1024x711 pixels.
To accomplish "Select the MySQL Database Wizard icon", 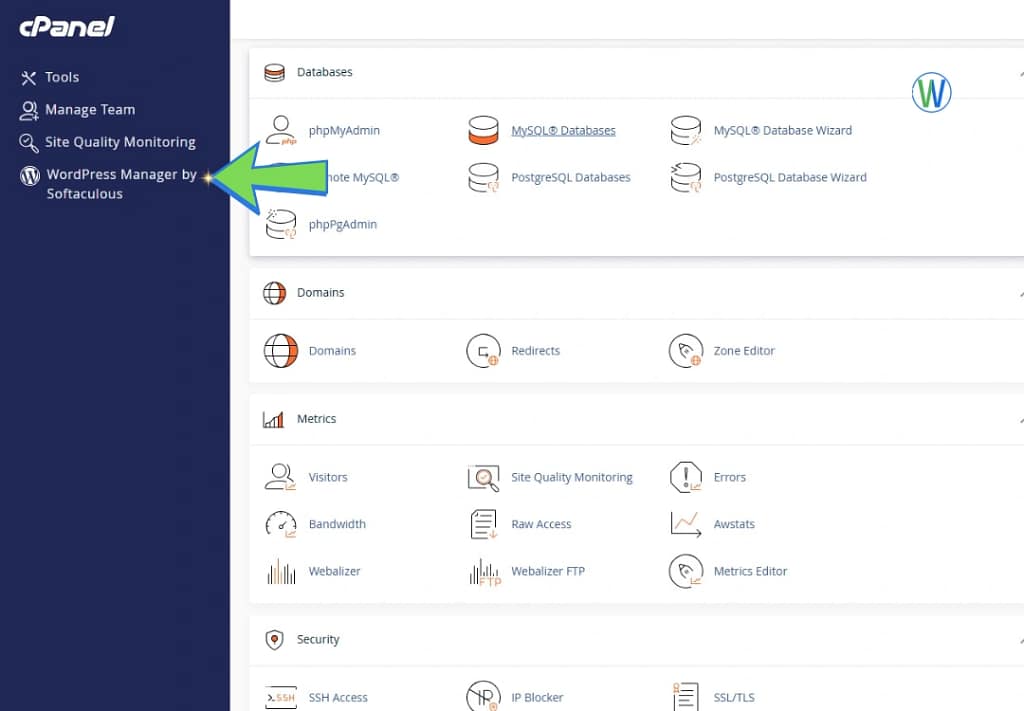I will [686, 130].
